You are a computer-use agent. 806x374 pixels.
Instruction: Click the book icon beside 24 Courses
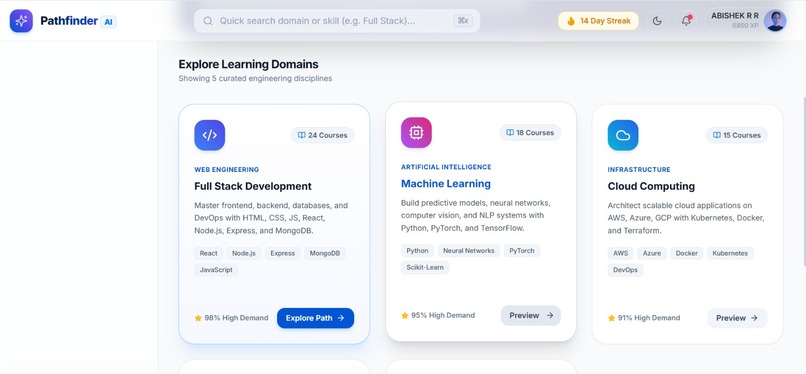click(x=301, y=135)
